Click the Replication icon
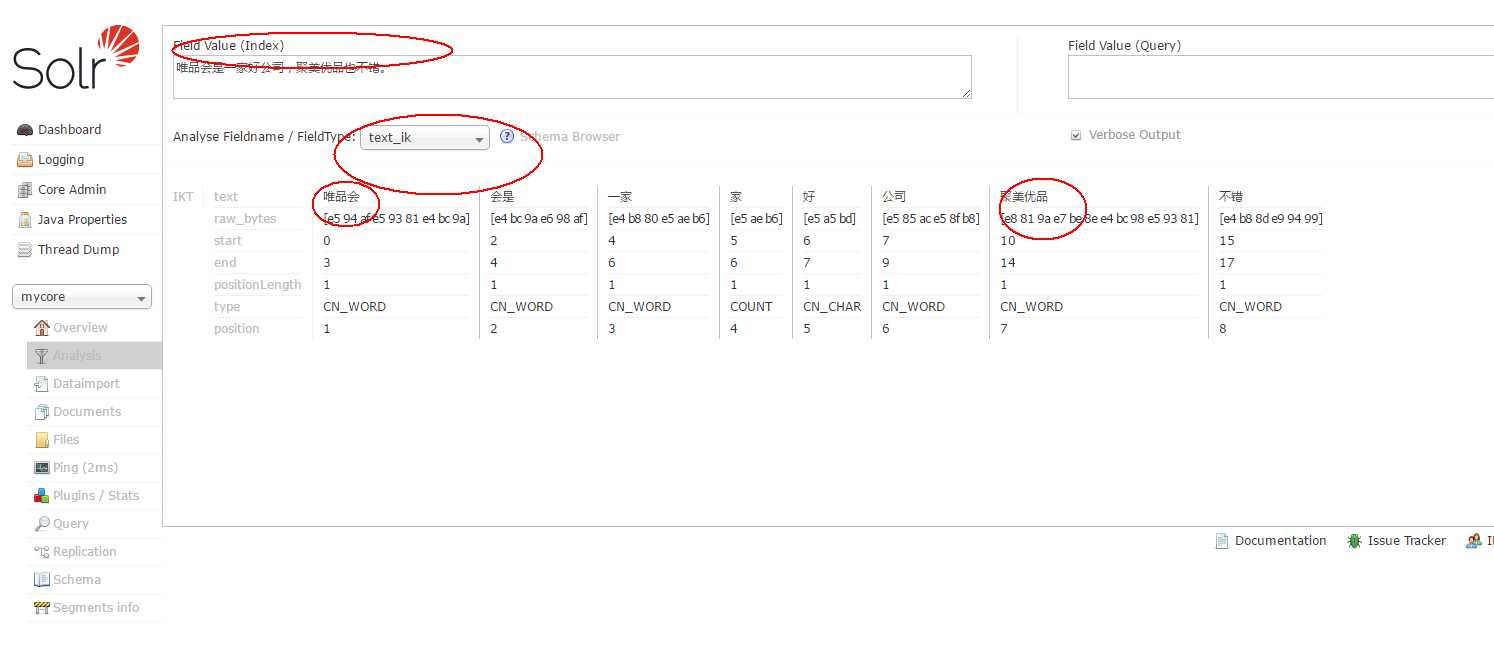The image size is (1494, 653). [41, 552]
